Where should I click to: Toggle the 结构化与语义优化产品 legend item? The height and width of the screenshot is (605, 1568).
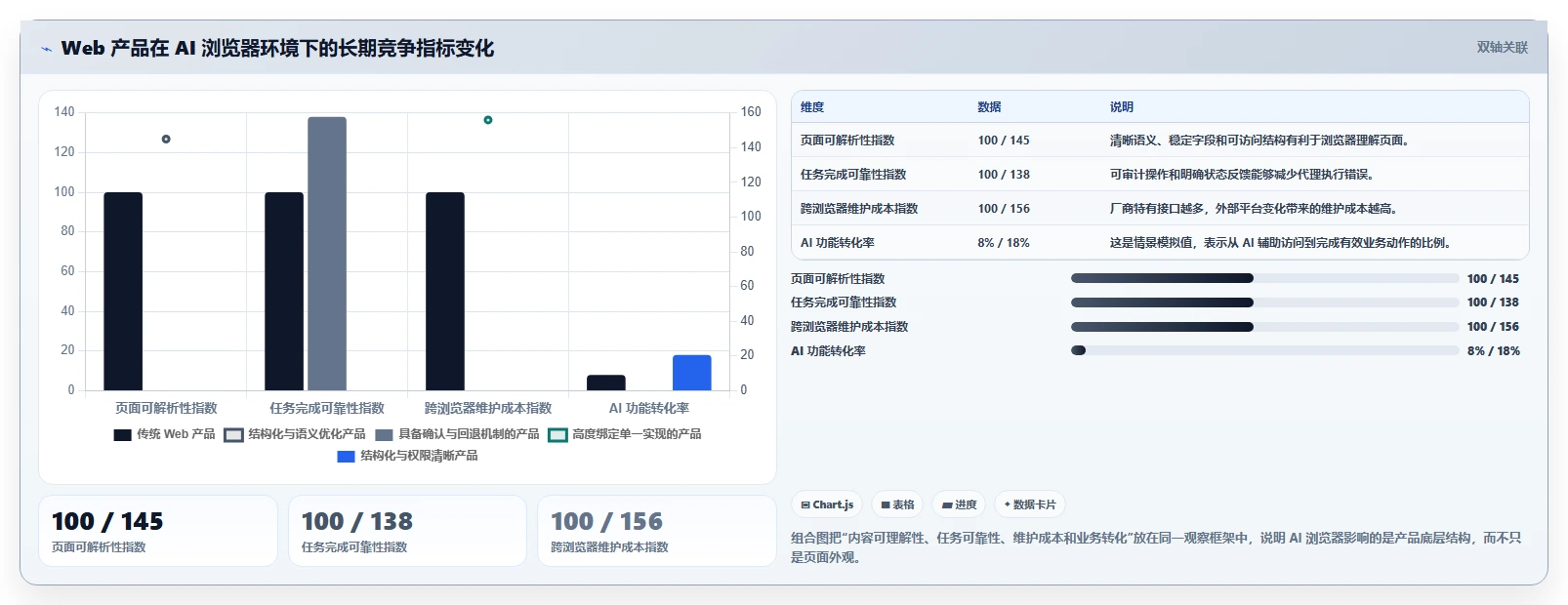(295, 434)
